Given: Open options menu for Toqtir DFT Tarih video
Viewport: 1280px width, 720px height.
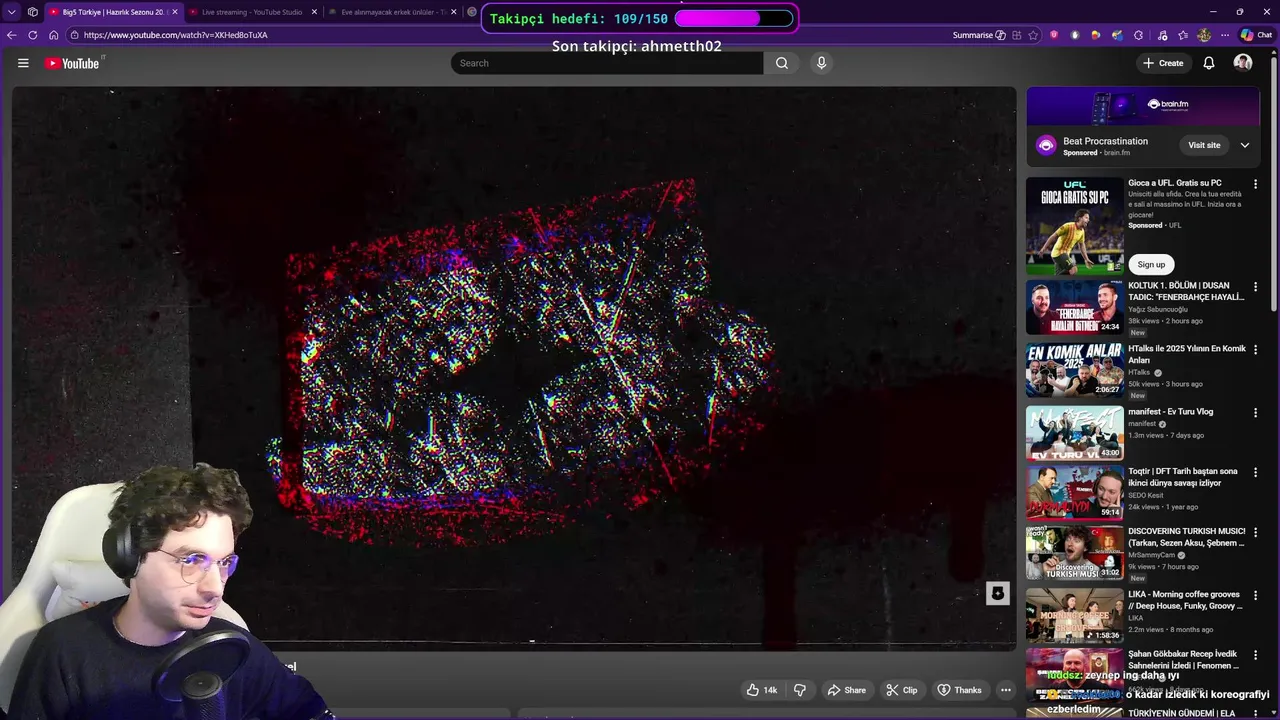Looking at the screenshot, I should (x=1256, y=473).
